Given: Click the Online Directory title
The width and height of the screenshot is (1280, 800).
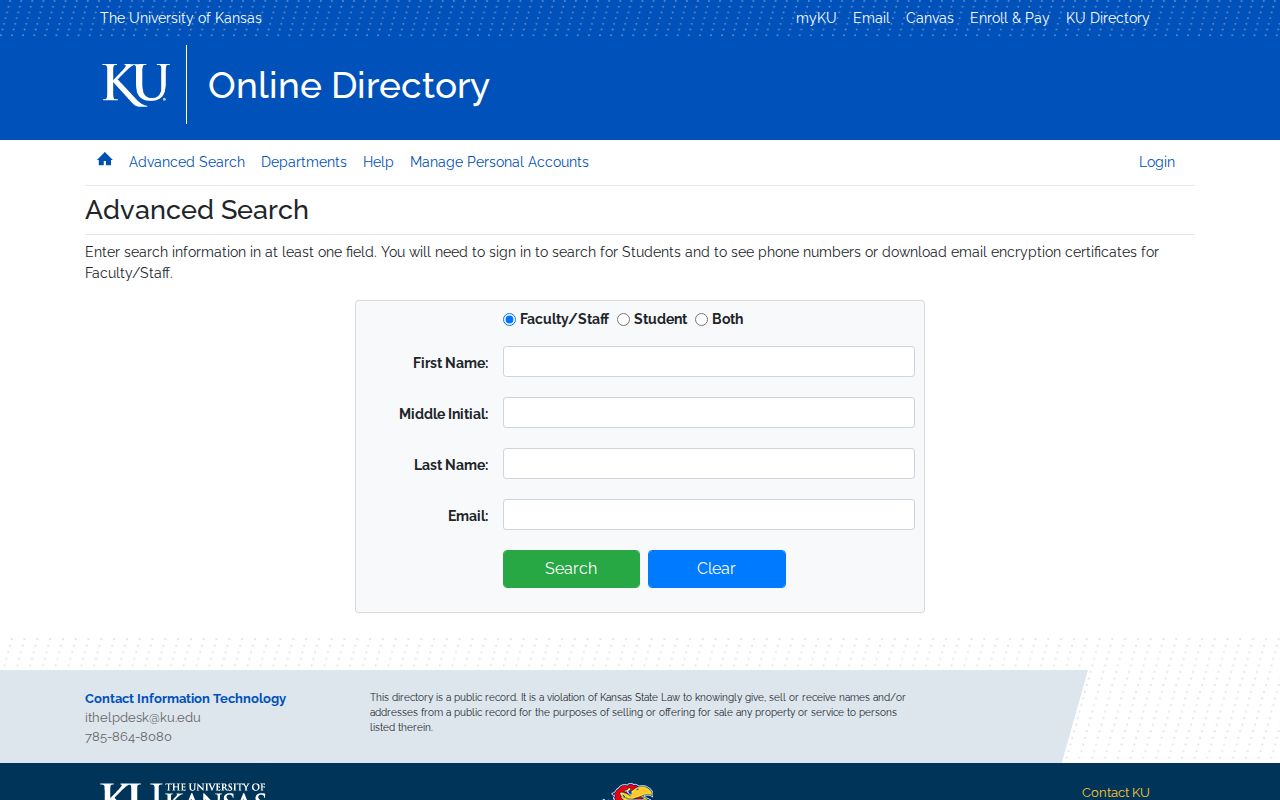Looking at the screenshot, I should tap(349, 86).
